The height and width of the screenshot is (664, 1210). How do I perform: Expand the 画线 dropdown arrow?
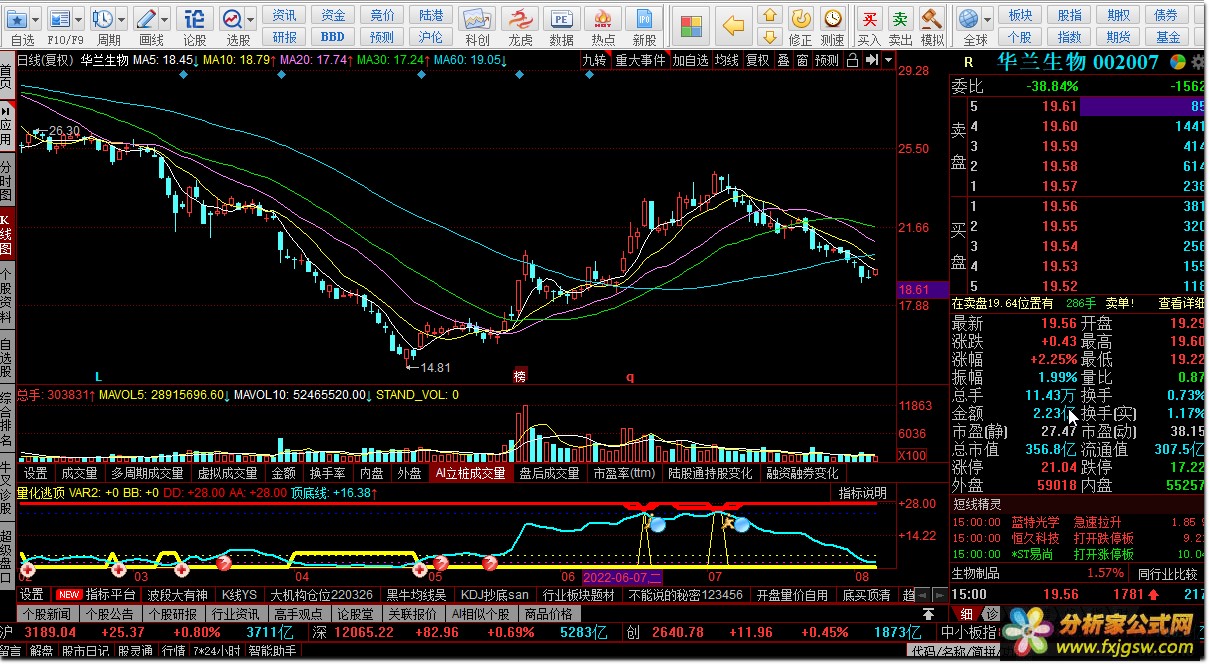165,19
